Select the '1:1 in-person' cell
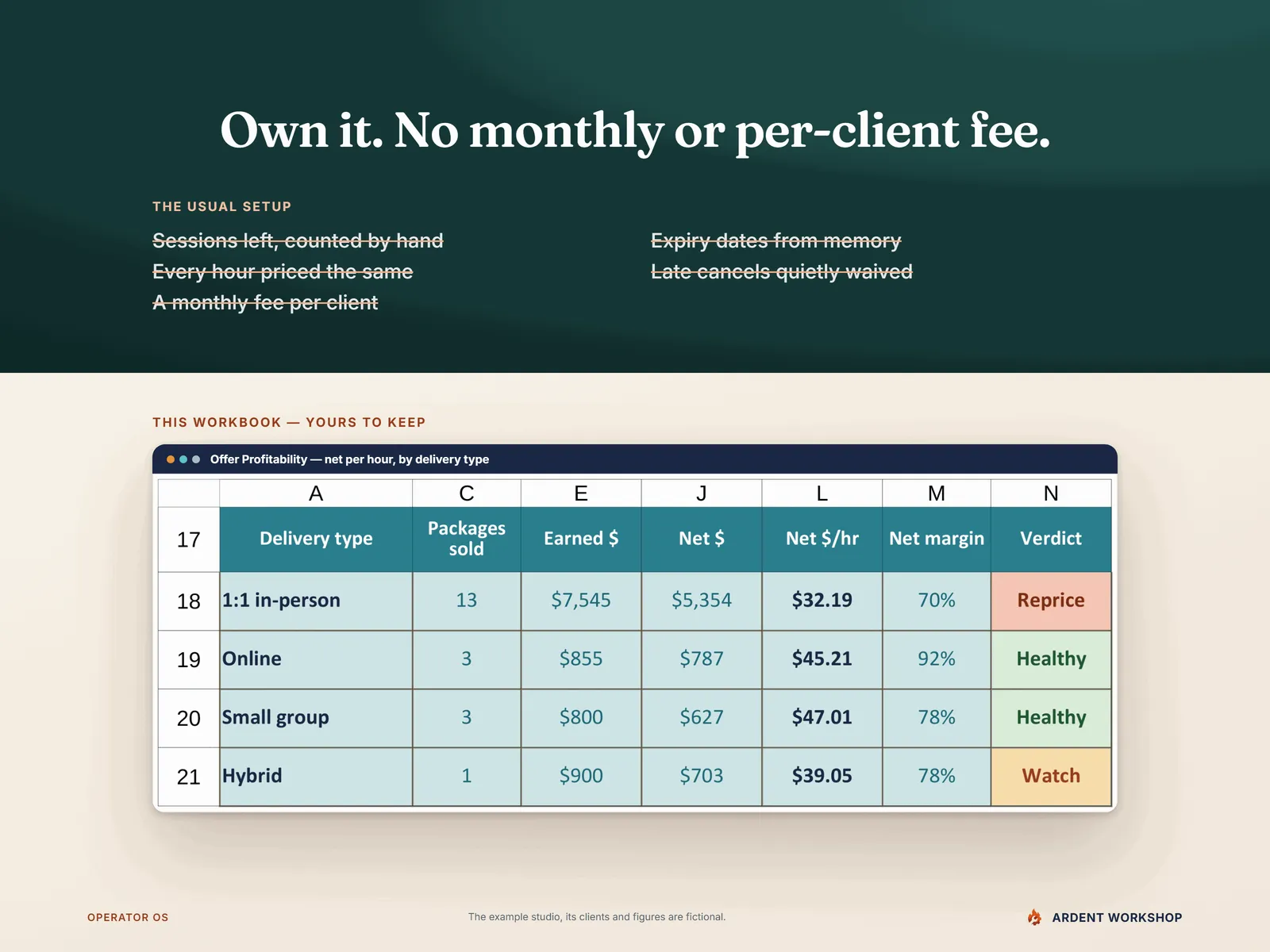This screenshot has height=952, width=1270. pyautogui.click(x=316, y=601)
